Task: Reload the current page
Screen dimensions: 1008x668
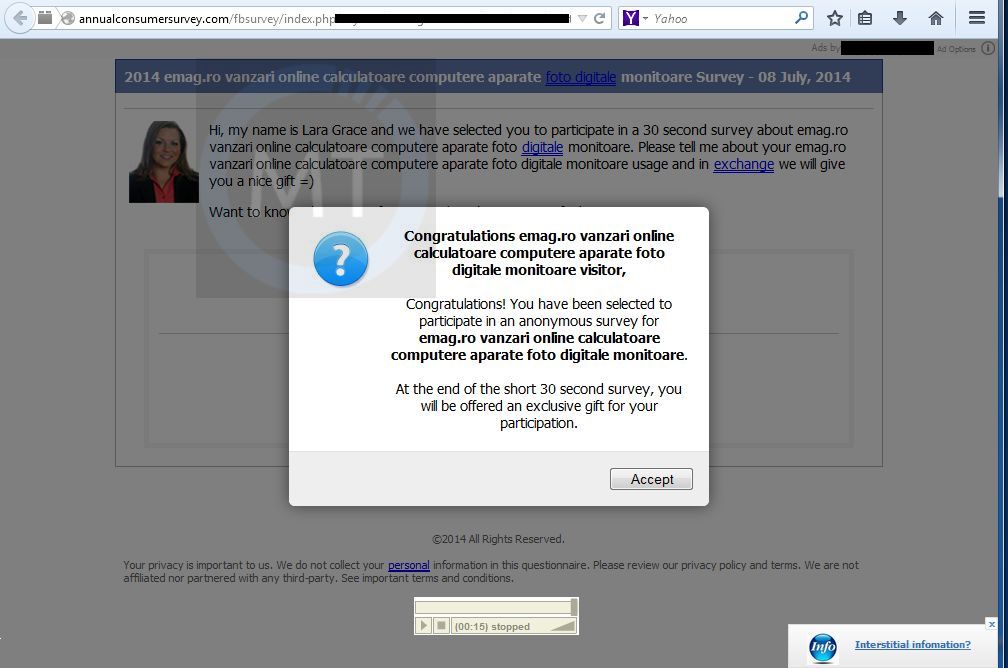Action: tap(601, 17)
